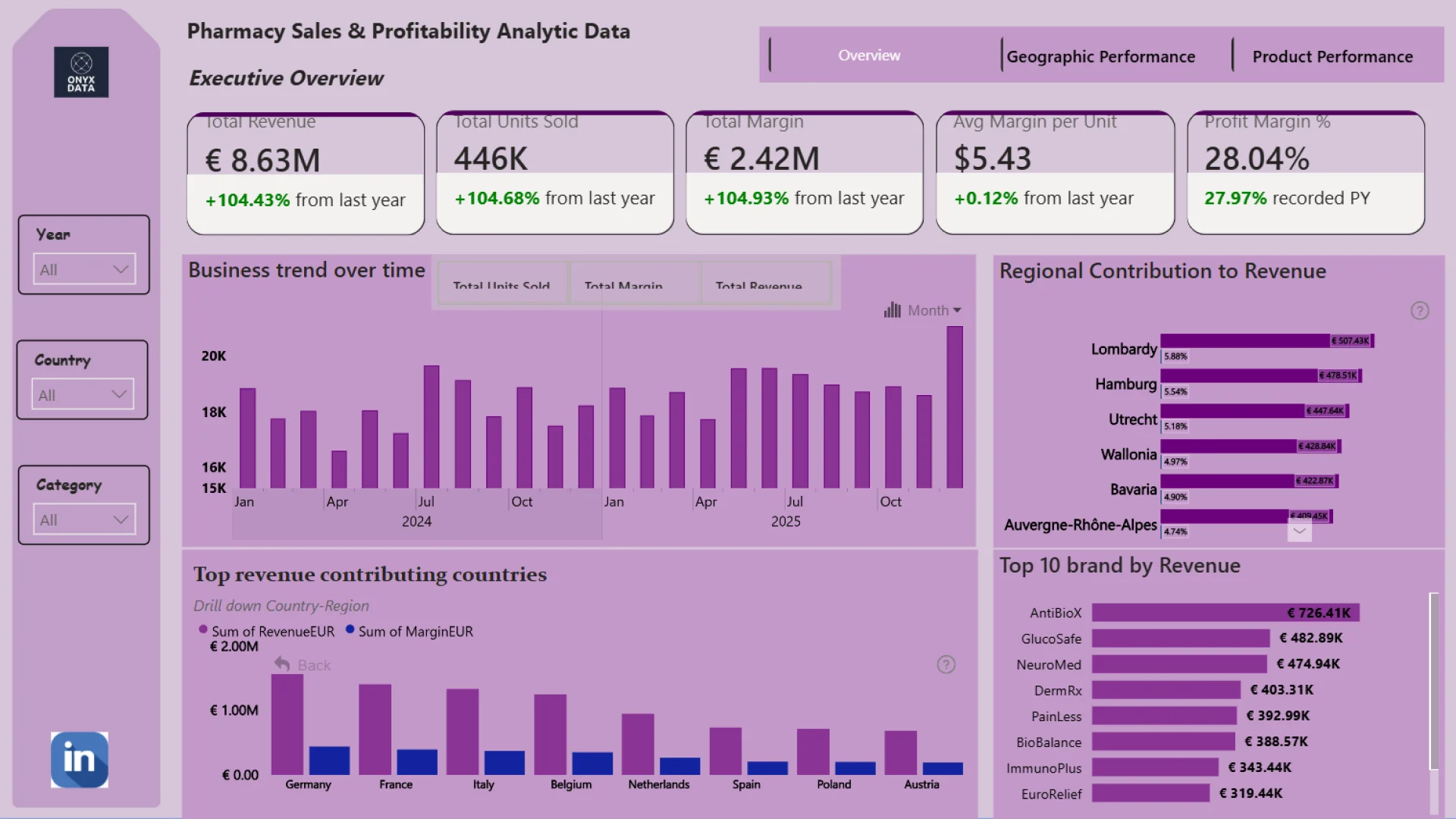The height and width of the screenshot is (819, 1456).
Task: Switch to Geographic Performance tab
Action: click(1100, 56)
